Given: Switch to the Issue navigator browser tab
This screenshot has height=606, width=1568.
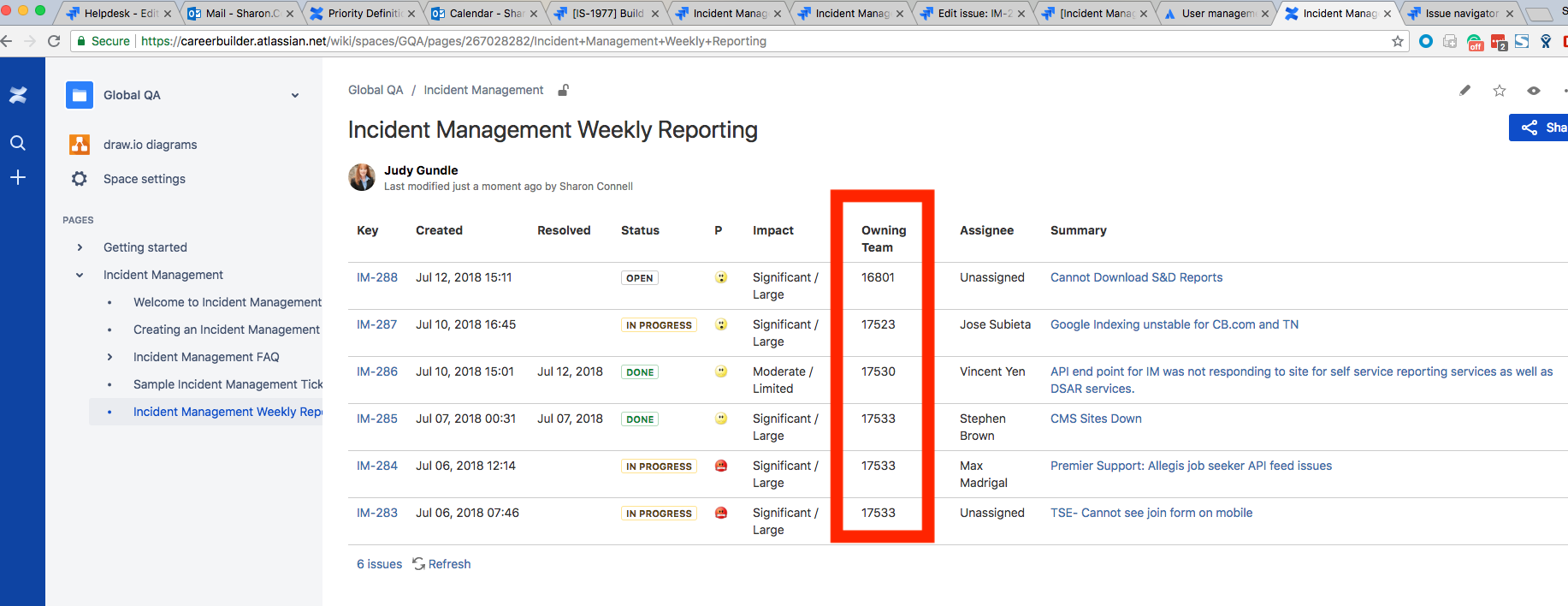Looking at the screenshot, I should [x=1461, y=13].
